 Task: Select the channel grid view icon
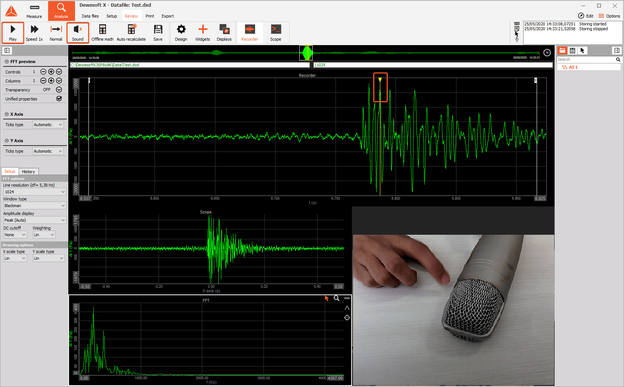[572, 51]
